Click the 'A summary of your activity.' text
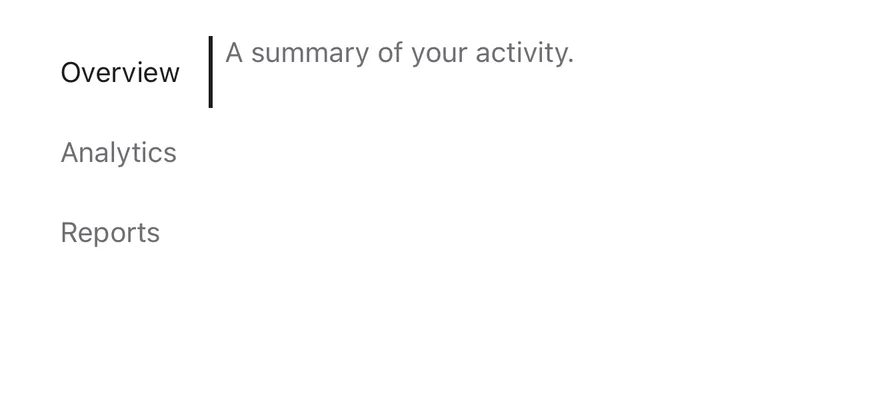Image resolution: width=880 pixels, height=400 pixels. (400, 53)
